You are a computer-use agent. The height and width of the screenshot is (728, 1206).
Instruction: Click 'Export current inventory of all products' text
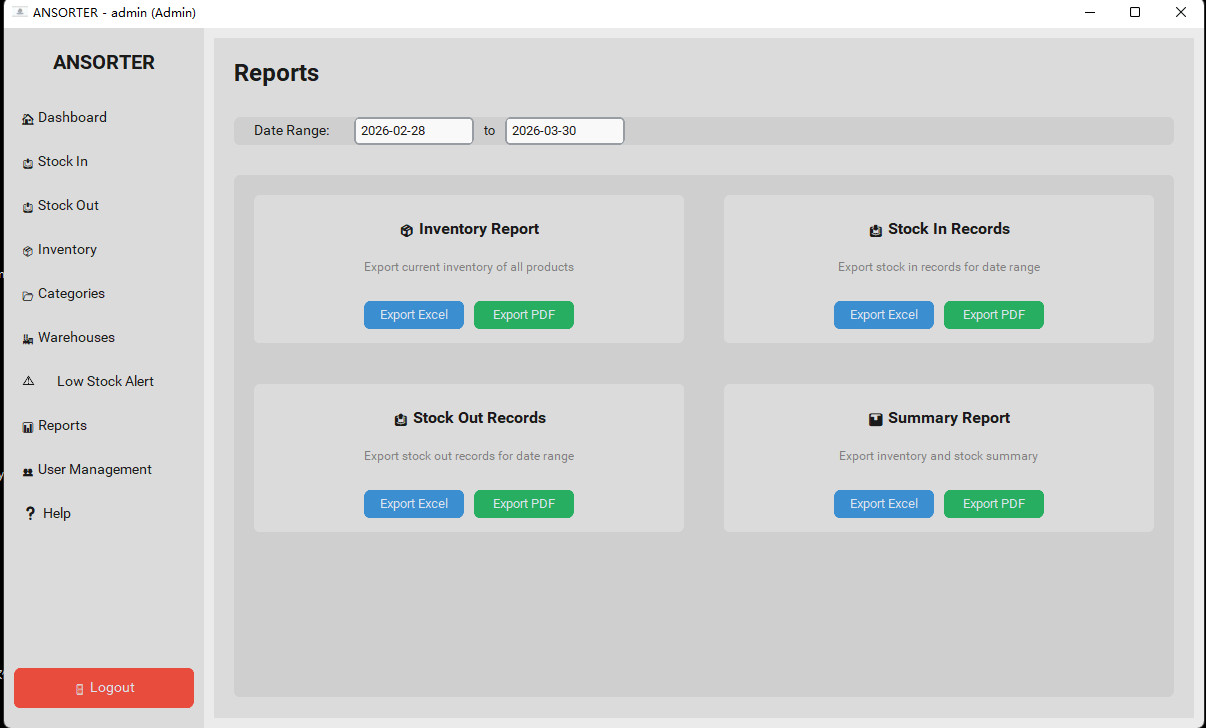pyautogui.click(x=469, y=267)
